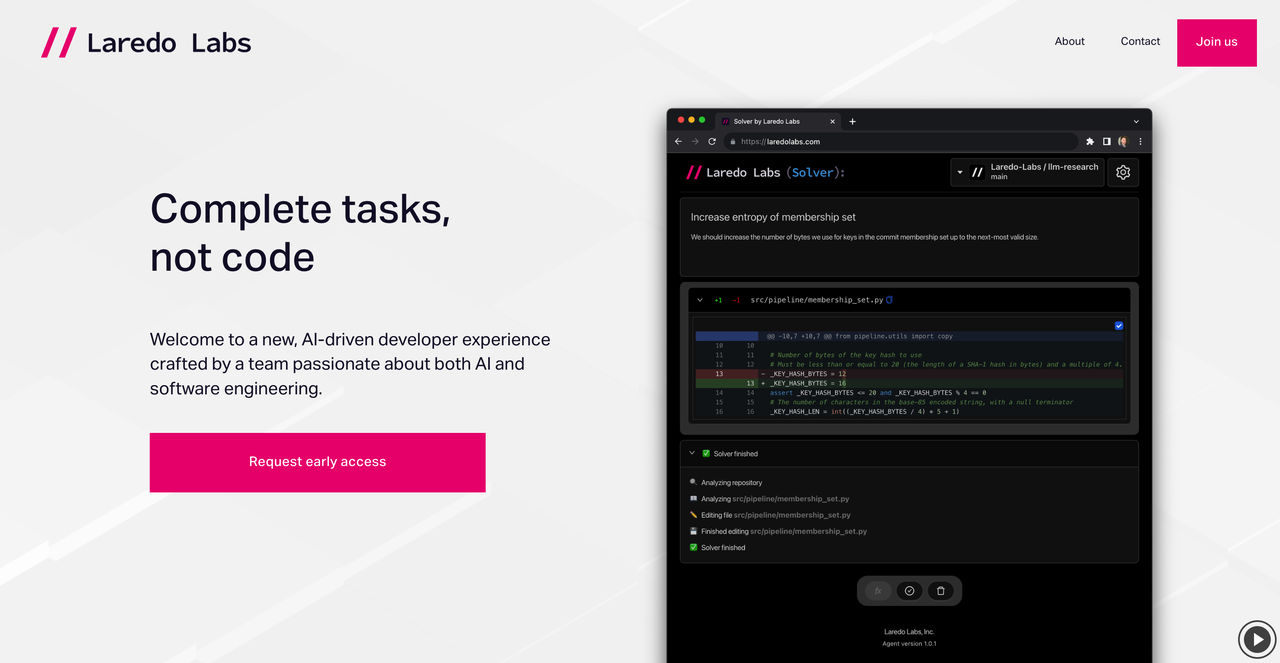Close the Solver by Laredo Labs tab
Screen dimensions: 1280x663
tap(833, 121)
